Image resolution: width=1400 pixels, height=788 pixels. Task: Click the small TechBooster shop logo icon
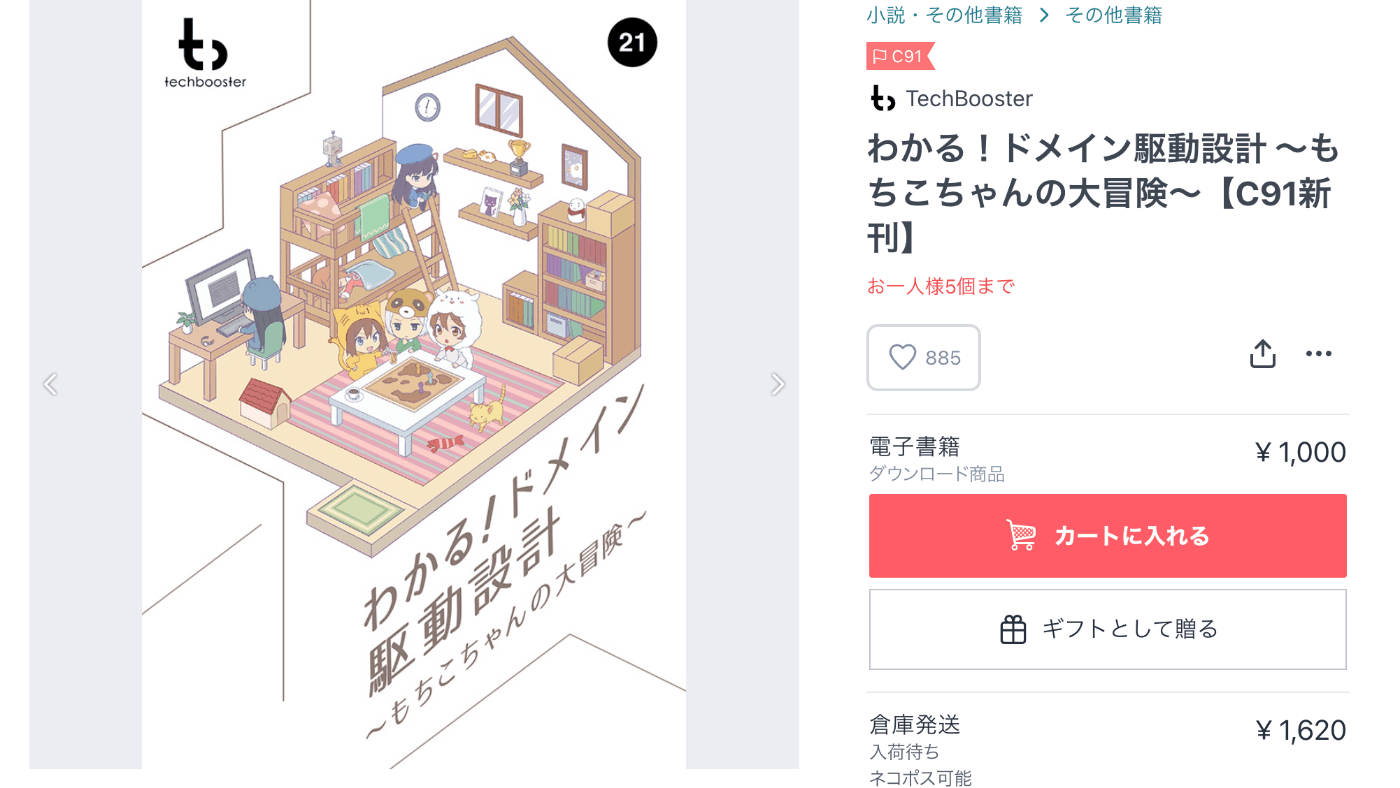882,98
